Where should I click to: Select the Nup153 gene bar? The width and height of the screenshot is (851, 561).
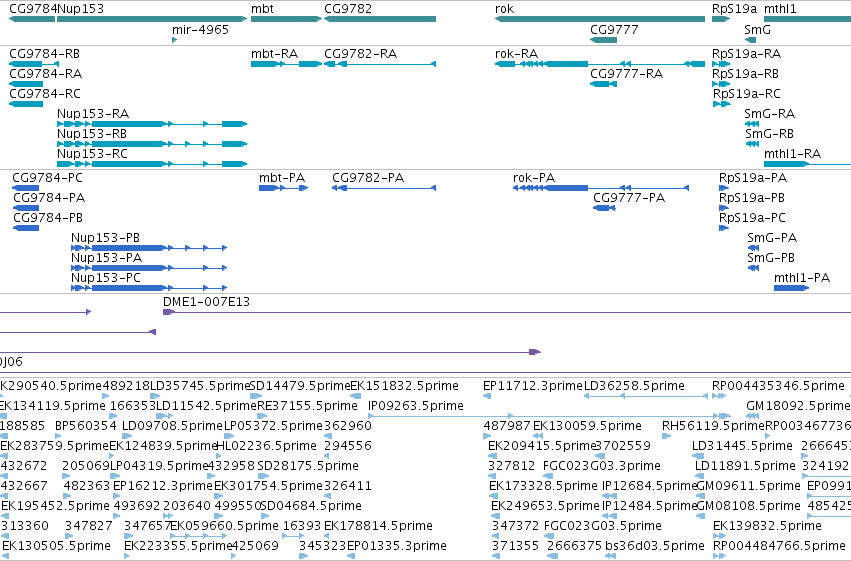(152, 19)
